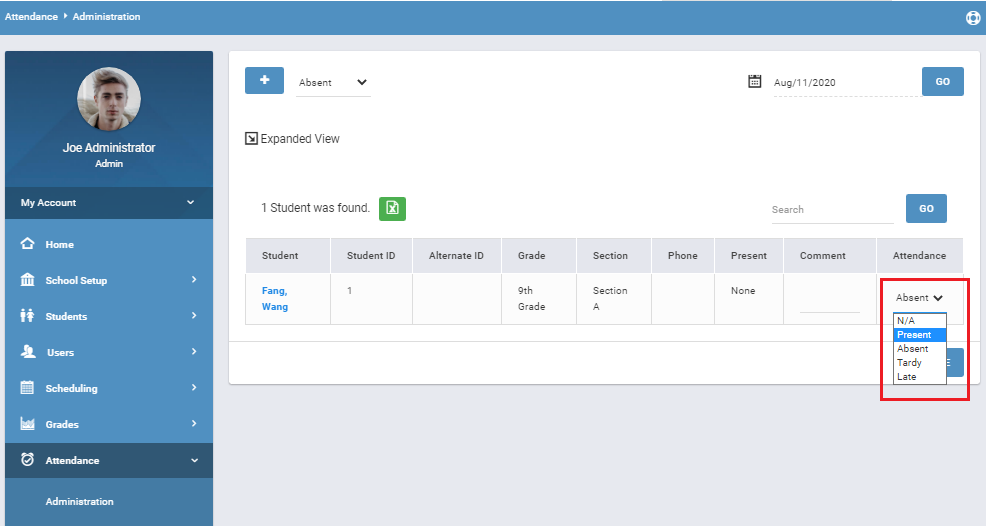This screenshot has width=986, height=526.
Task: Click the Attendance alarm clock icon
Action: (27, 459)
